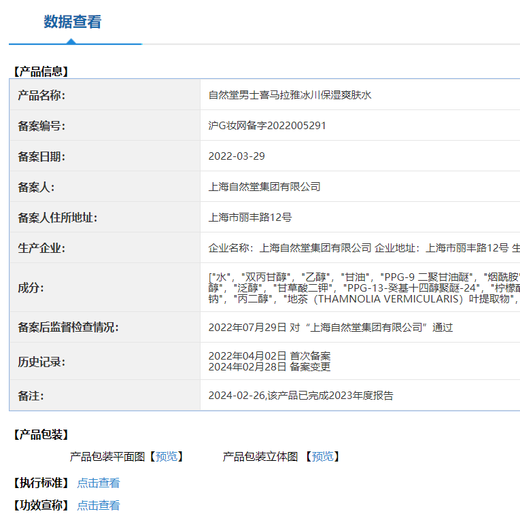520x520 pixels.
Task: Click the product name 自然堂男士喜马拉雅冰川保湿爽肤水
Action: 290,95
